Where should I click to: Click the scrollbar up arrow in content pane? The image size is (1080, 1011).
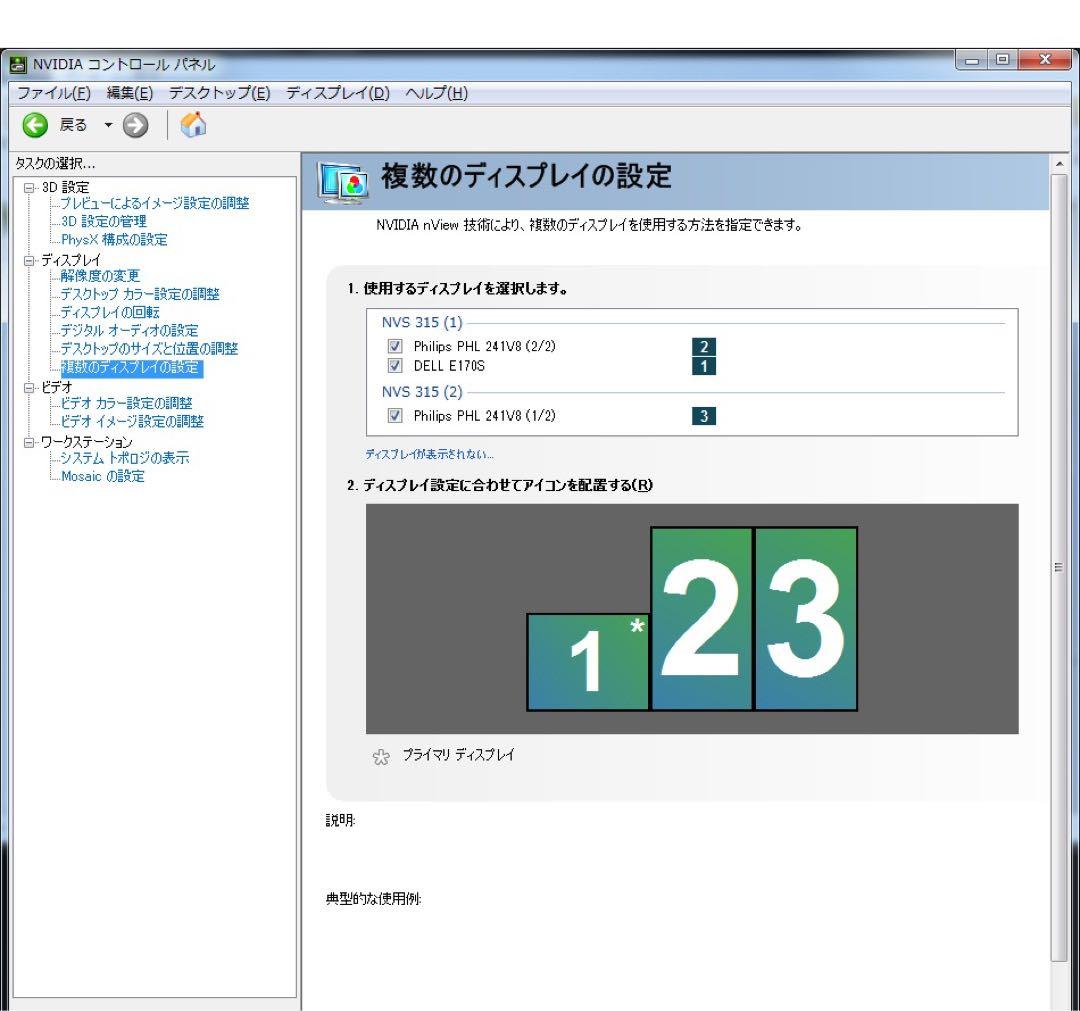(1059, 164)
